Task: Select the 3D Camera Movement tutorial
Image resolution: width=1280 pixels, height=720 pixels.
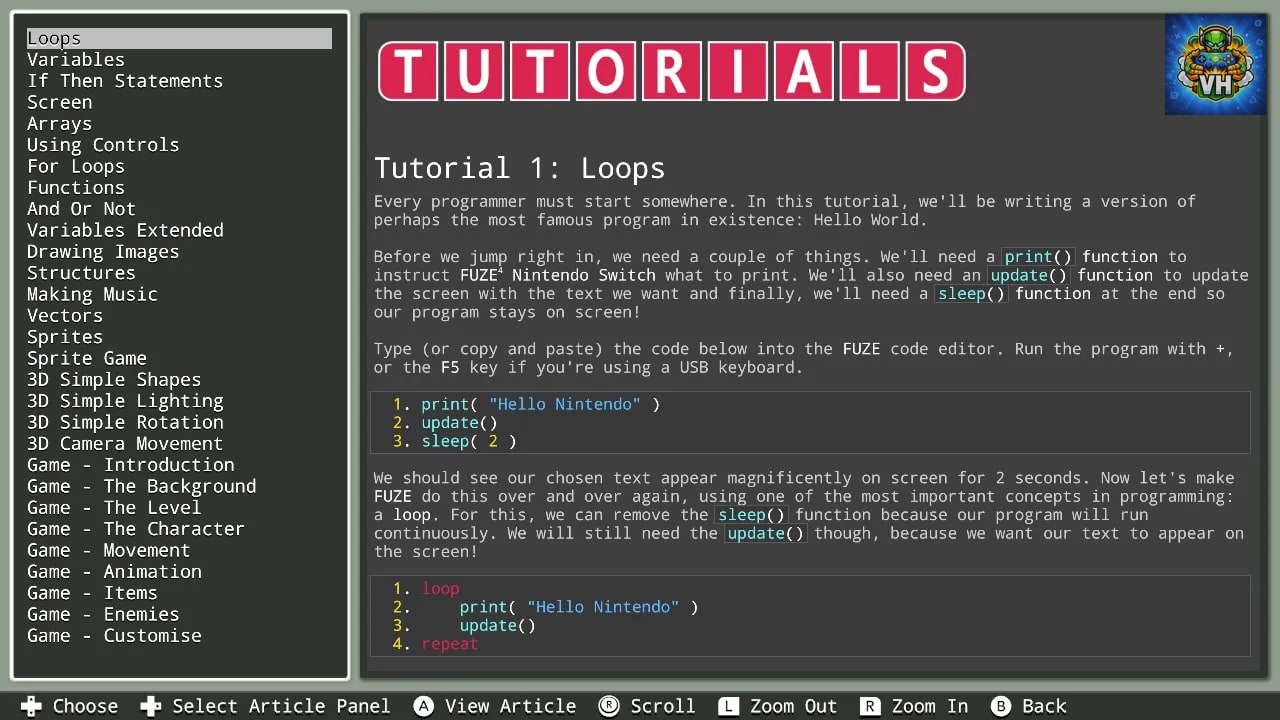Action: click(x=125, y=444)
